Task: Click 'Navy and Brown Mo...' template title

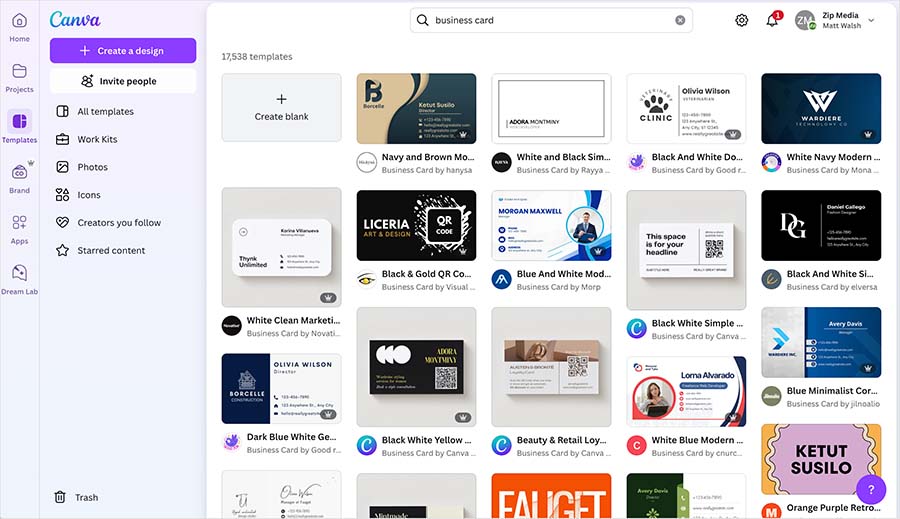Action: (x=428, y=157)
